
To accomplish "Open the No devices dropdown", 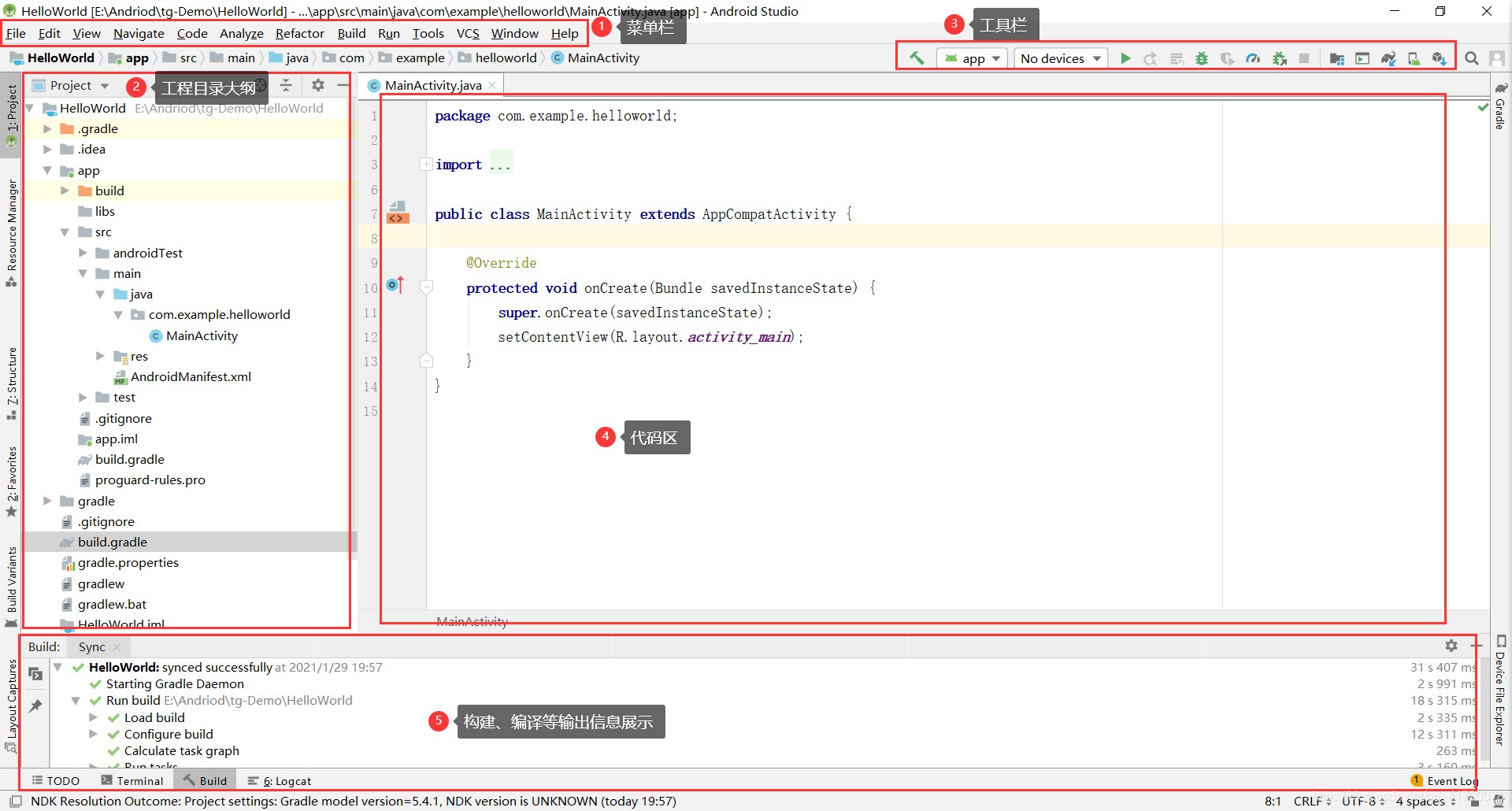I will 1060,58.
